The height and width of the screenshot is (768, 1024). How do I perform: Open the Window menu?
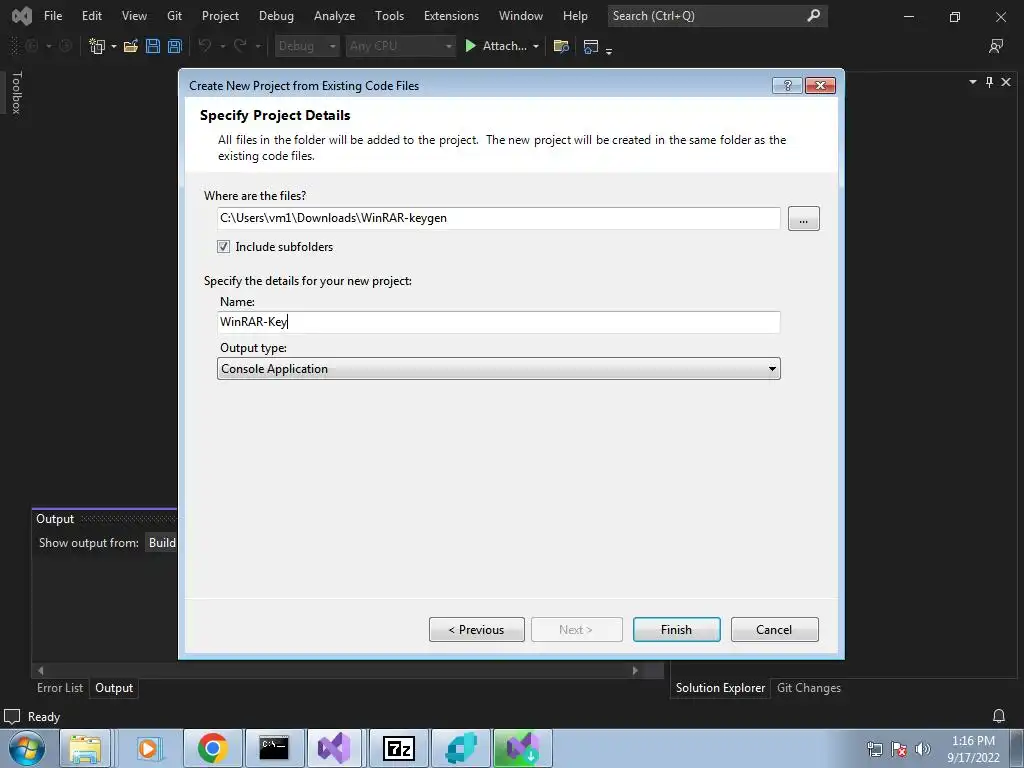(520, 16)
